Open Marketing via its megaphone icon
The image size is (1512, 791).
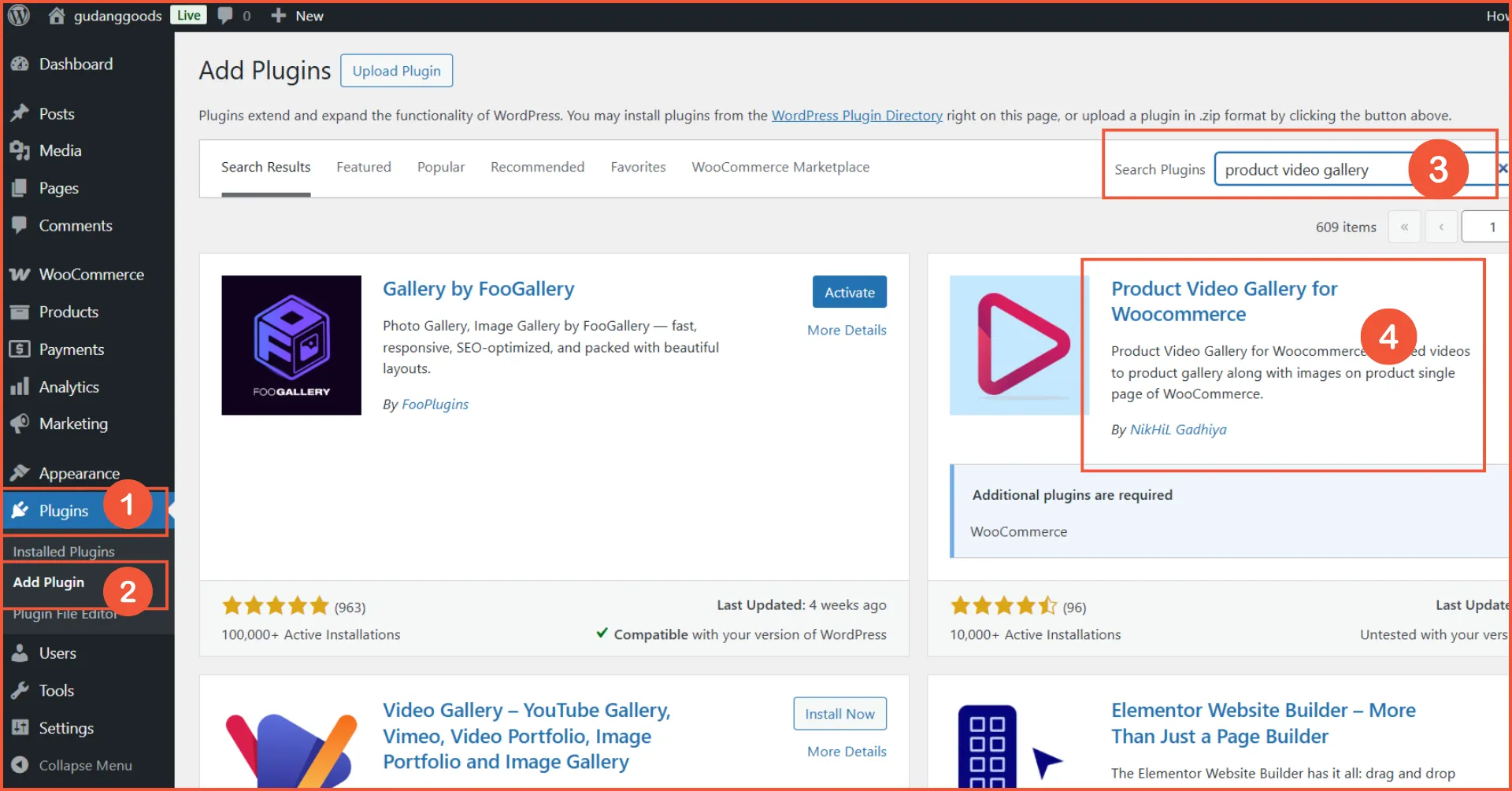point(21,423)
